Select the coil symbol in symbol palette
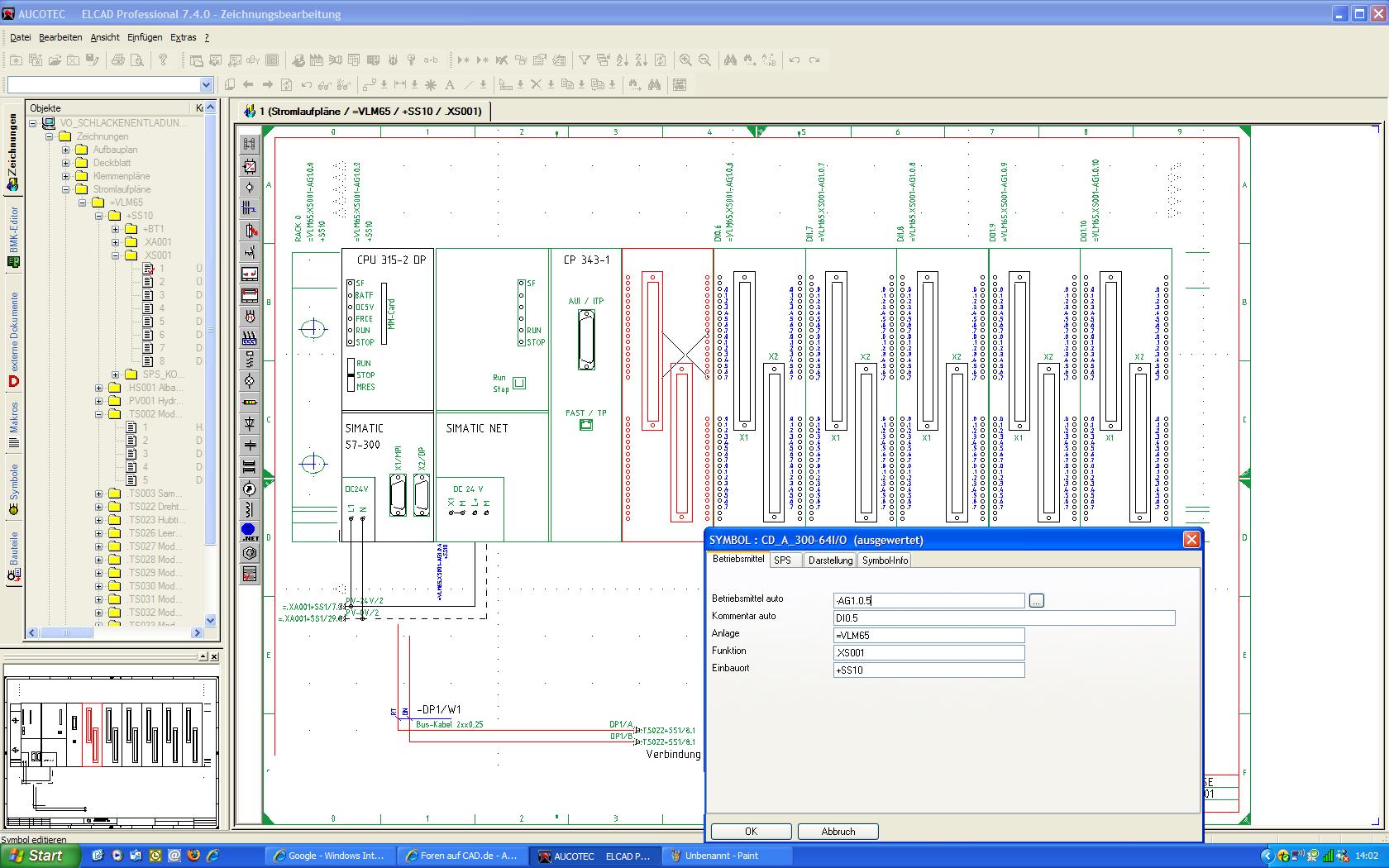Image resolution: width=1389 pixels, height=868 pixels. (250, 510)
